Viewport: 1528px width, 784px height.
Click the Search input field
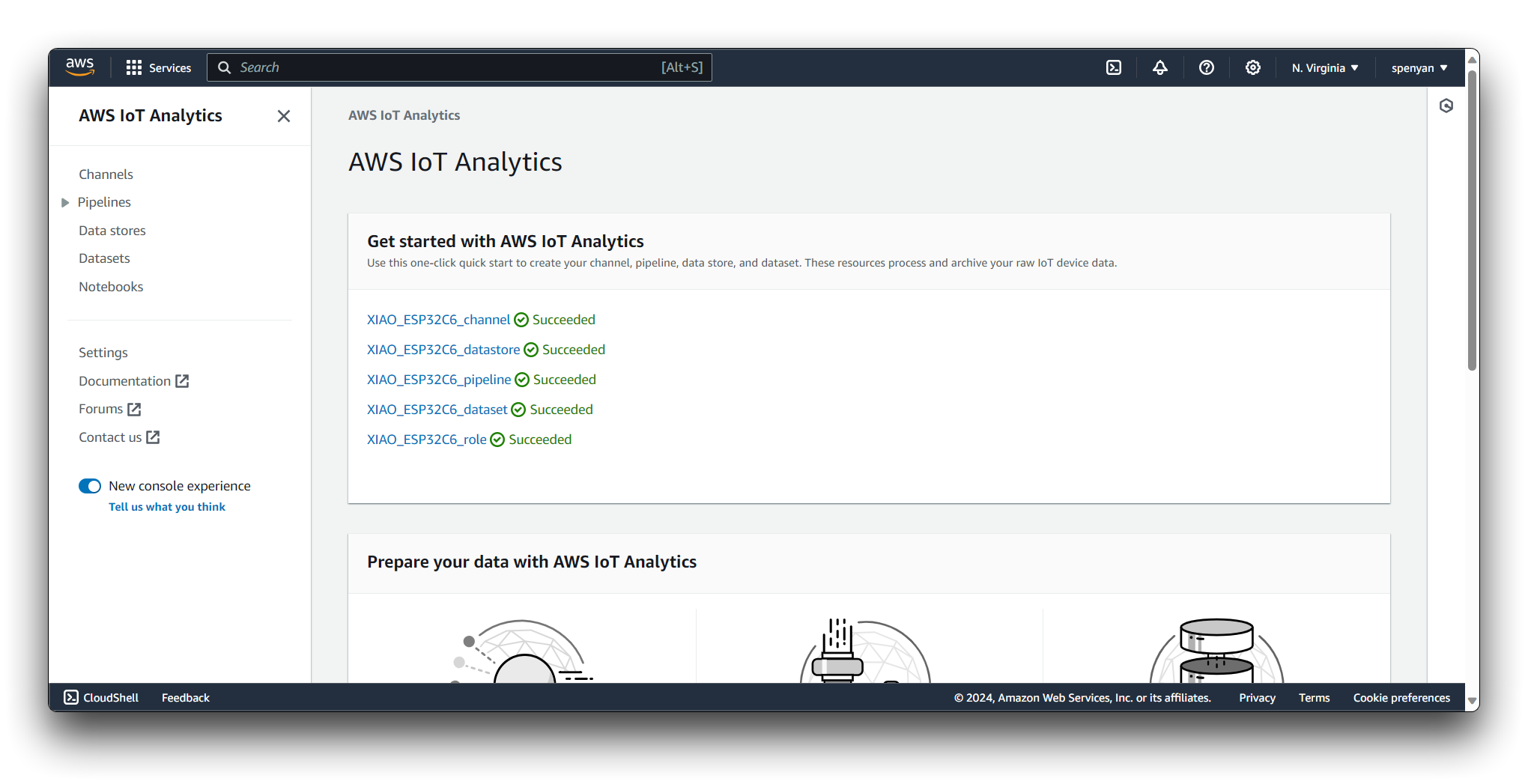click(459, 67)
